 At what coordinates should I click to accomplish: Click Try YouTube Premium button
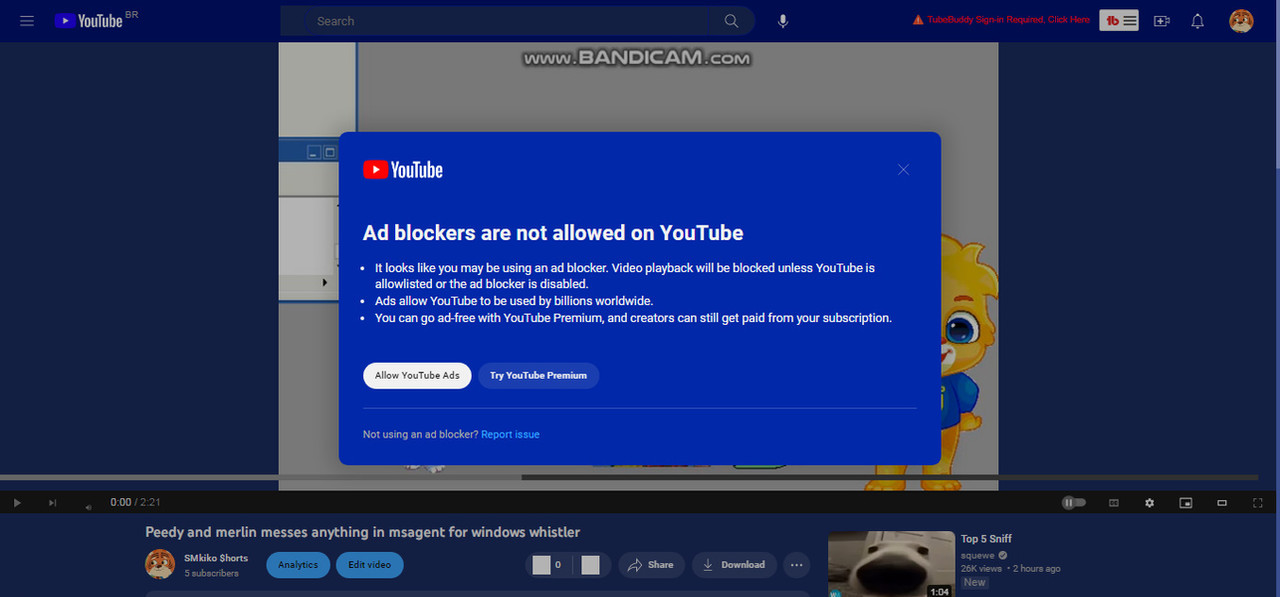point(538,376)
